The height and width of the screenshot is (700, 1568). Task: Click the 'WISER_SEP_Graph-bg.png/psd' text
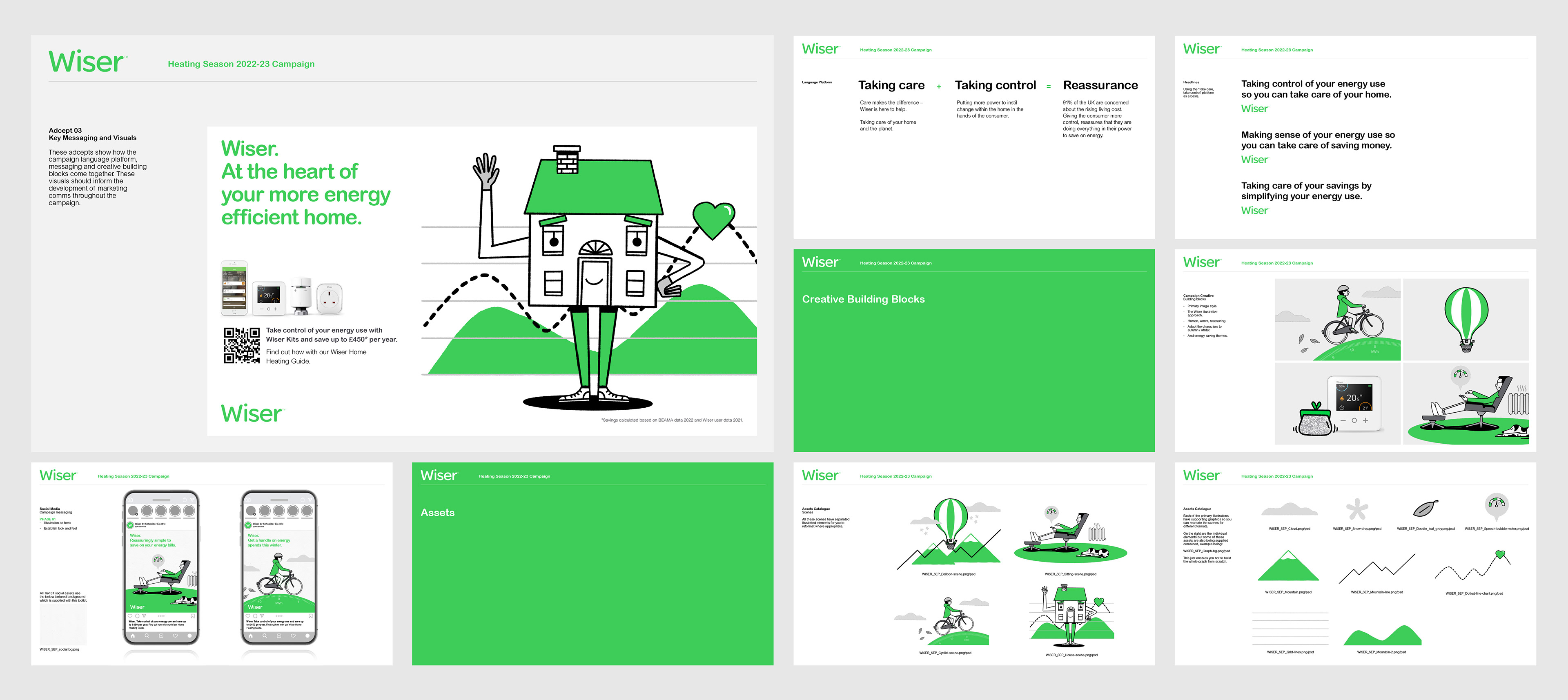click(x=1207, y=551)
